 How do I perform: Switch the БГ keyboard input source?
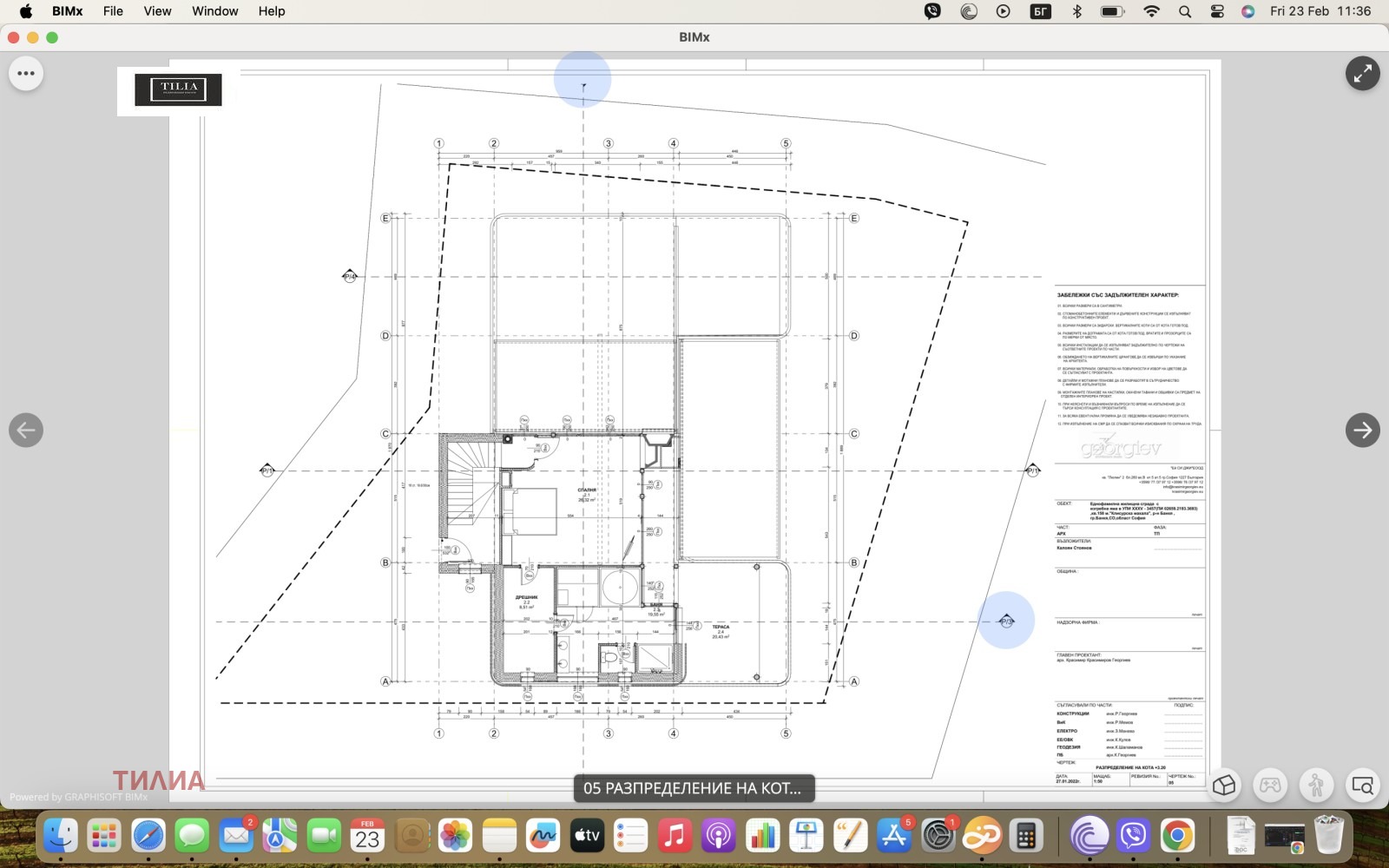tap(1040, 11)
